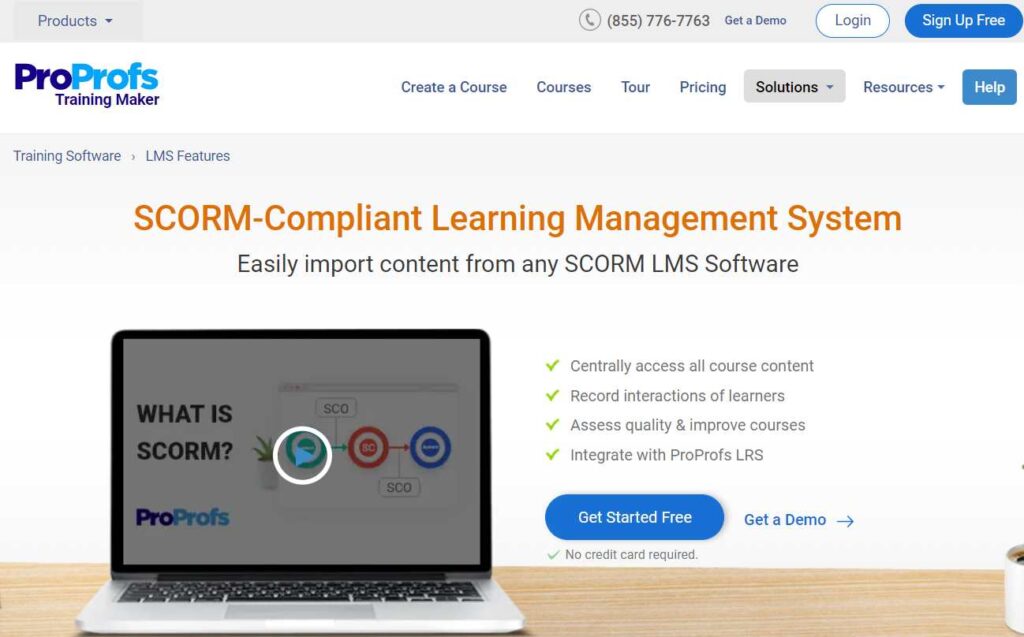This screenshot has height=637, width=1024.
Task: Go to the Courses menu item
Action: [x=564, y=87]
